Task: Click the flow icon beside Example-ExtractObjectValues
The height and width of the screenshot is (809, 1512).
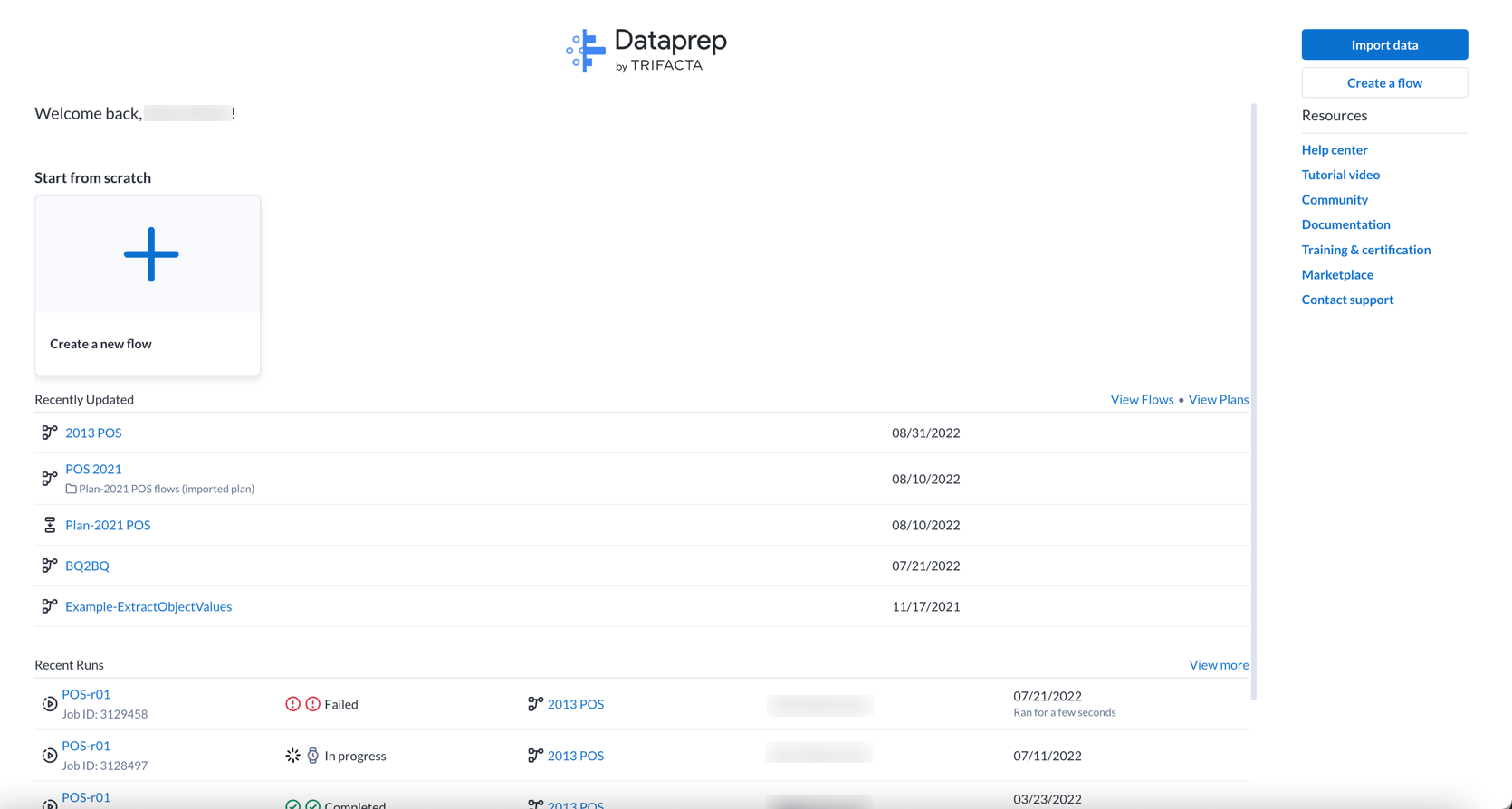Action: coord(50,606)
